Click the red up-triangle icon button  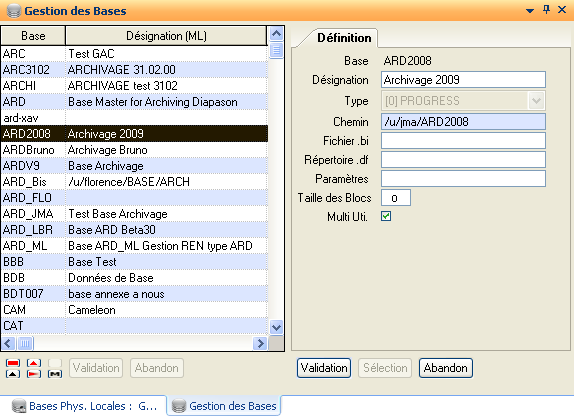click(x=34, y=363)
